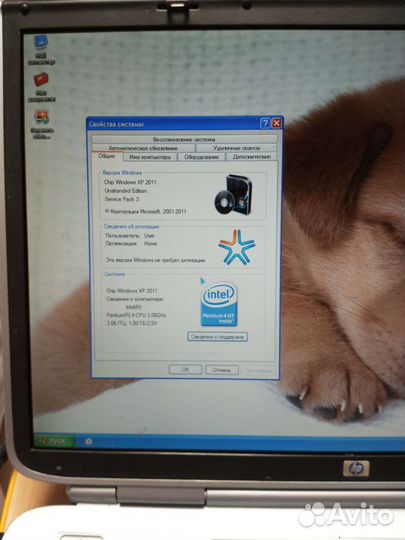Open the third desktop icon with picture
This screenshot has height=540, width=405.
[x=42, y=124]
